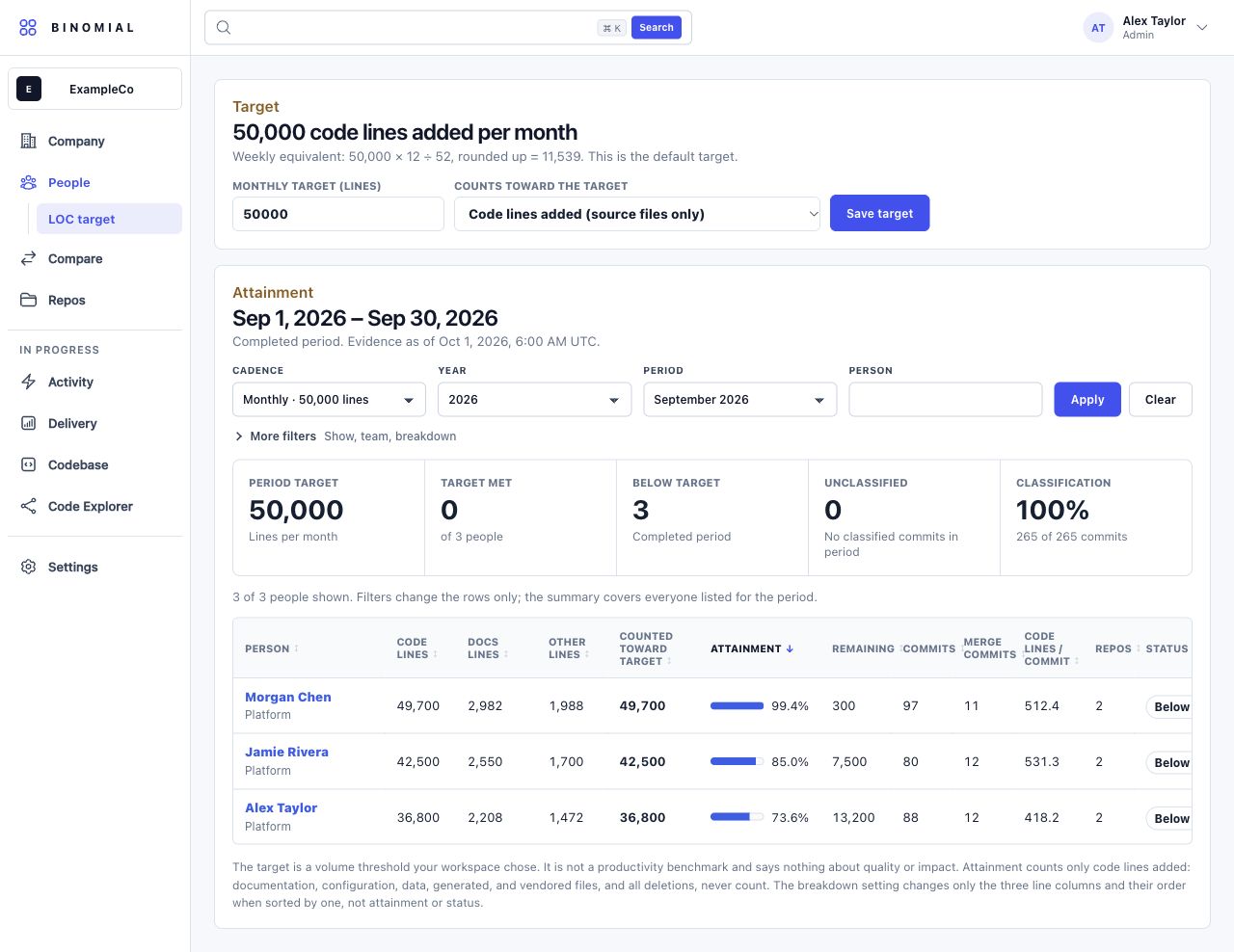Image resolution: width=1234 pixels, height=952 pixels.
Task: Sort by the Attainment column arrow
Action: 790,649
